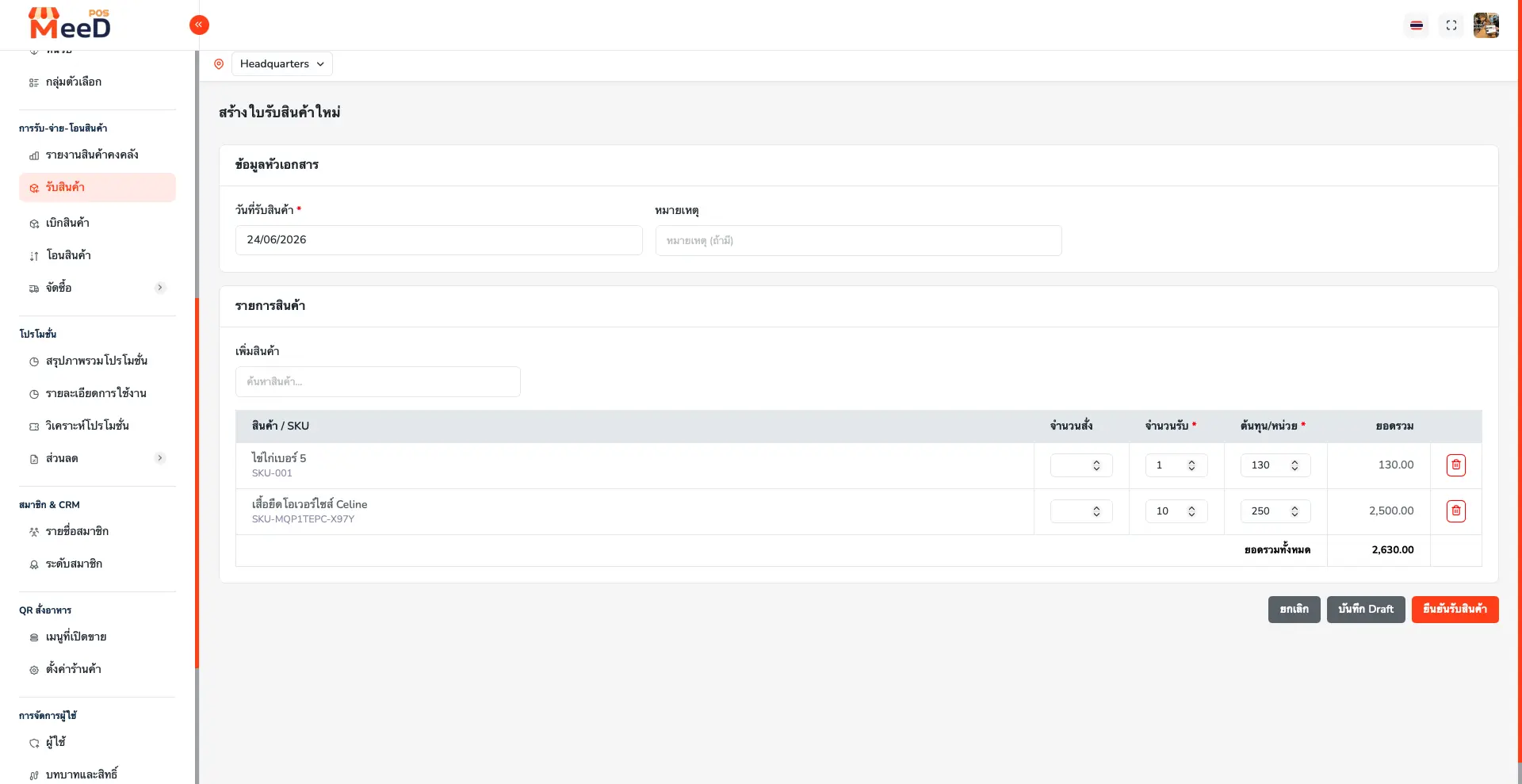Click the ยกเลิก cancel button
The height and width of the screenshot is (784, 1522).
[x=1294, y=610]
